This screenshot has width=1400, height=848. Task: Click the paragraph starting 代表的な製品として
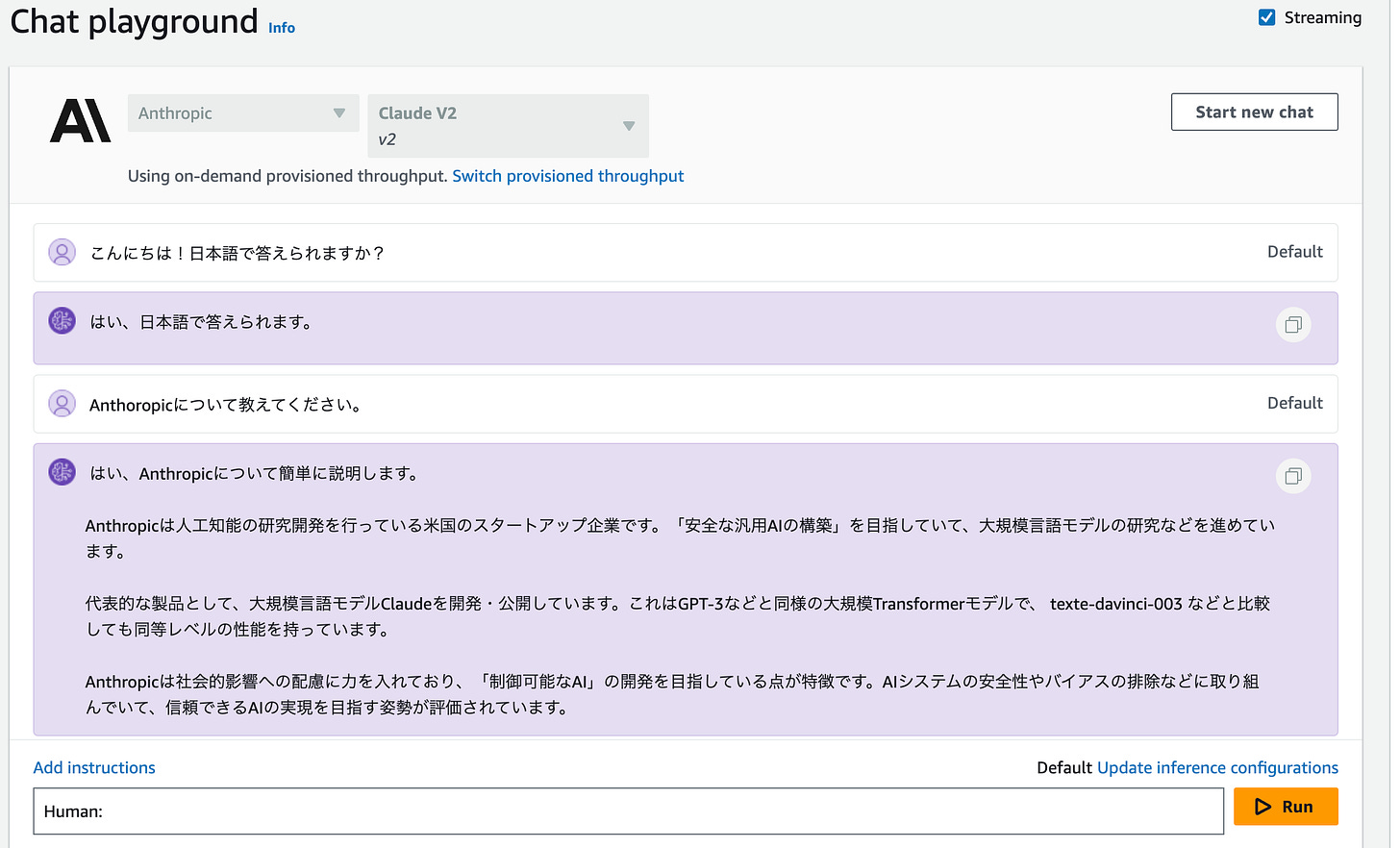(x=678, y=616)
